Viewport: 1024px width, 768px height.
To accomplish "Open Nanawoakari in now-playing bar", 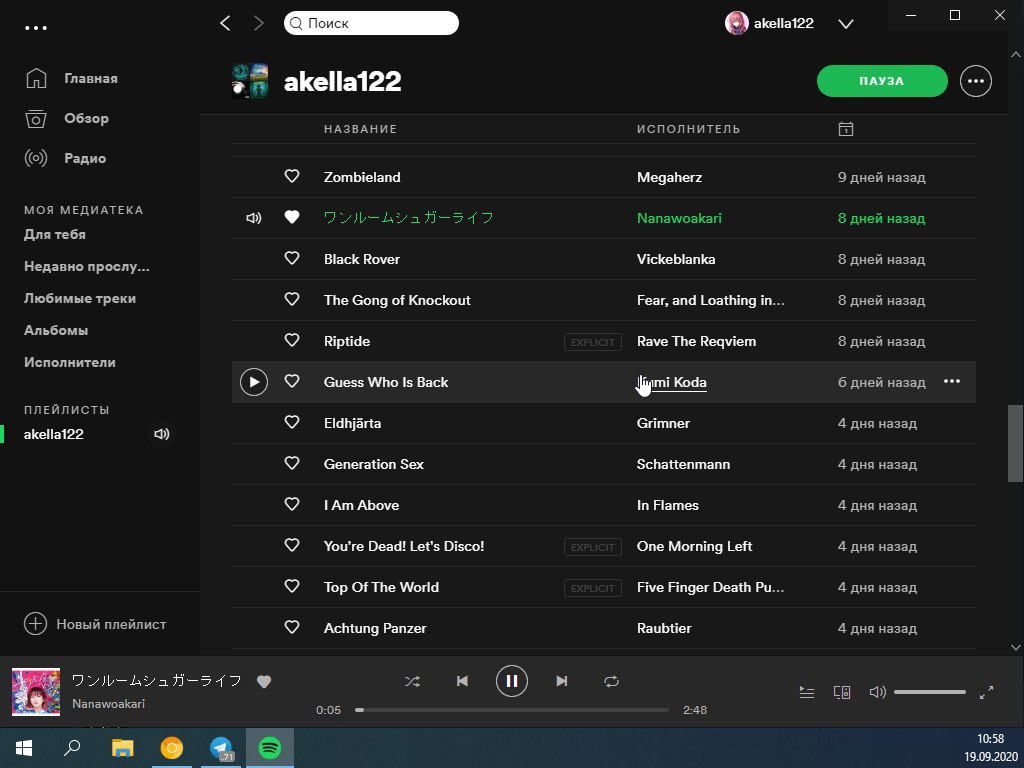I will coord(108,704).
